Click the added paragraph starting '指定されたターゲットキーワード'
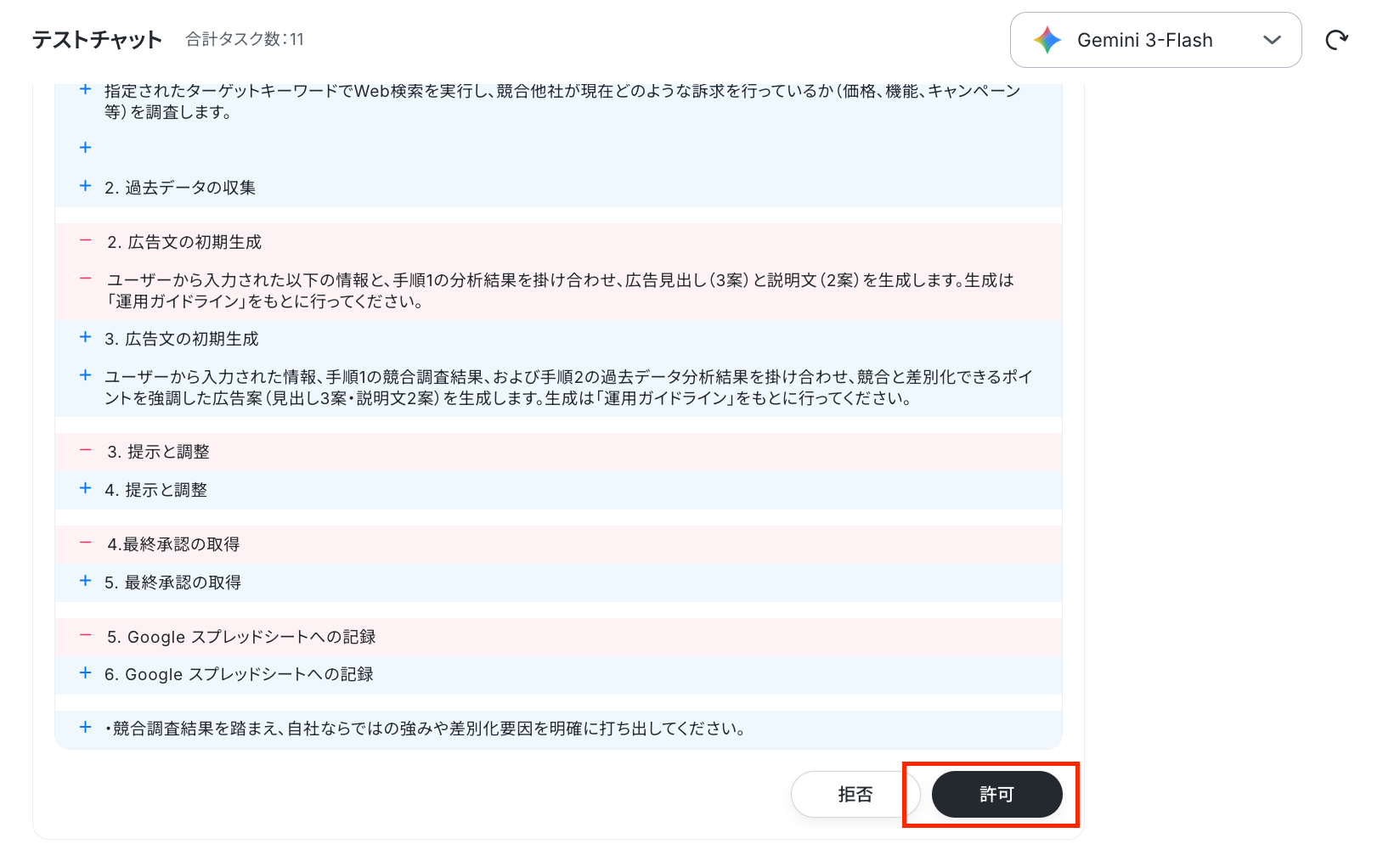The image size is (1400, 844). click(562, 101)
